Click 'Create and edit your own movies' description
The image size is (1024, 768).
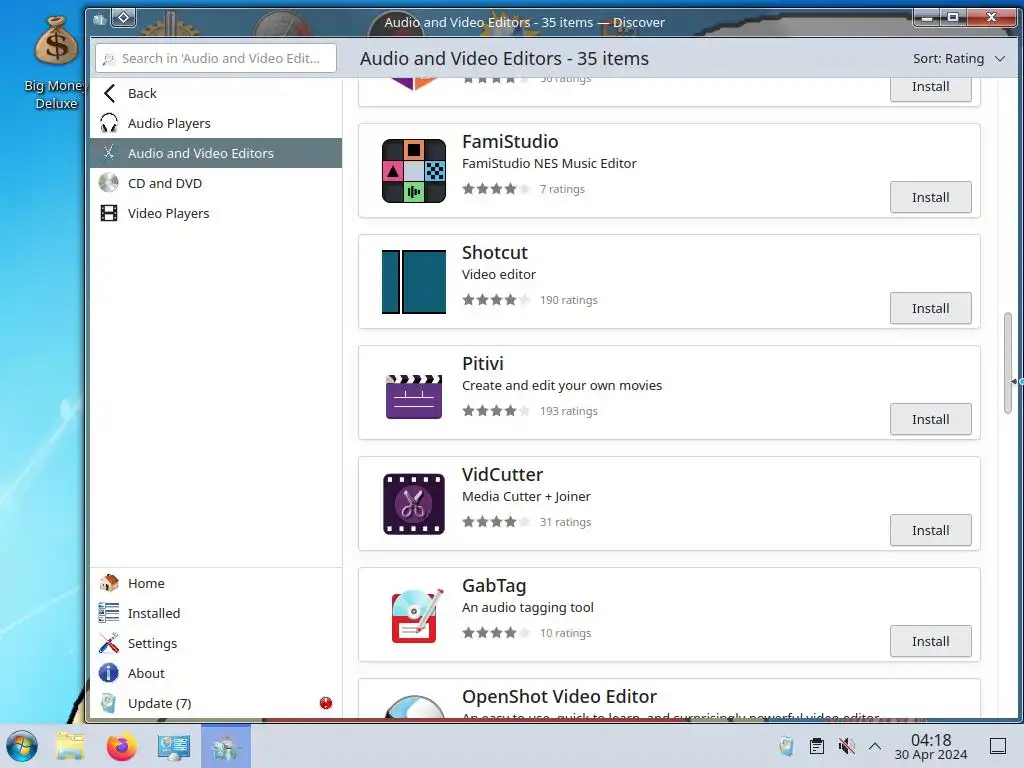(562, 385)
